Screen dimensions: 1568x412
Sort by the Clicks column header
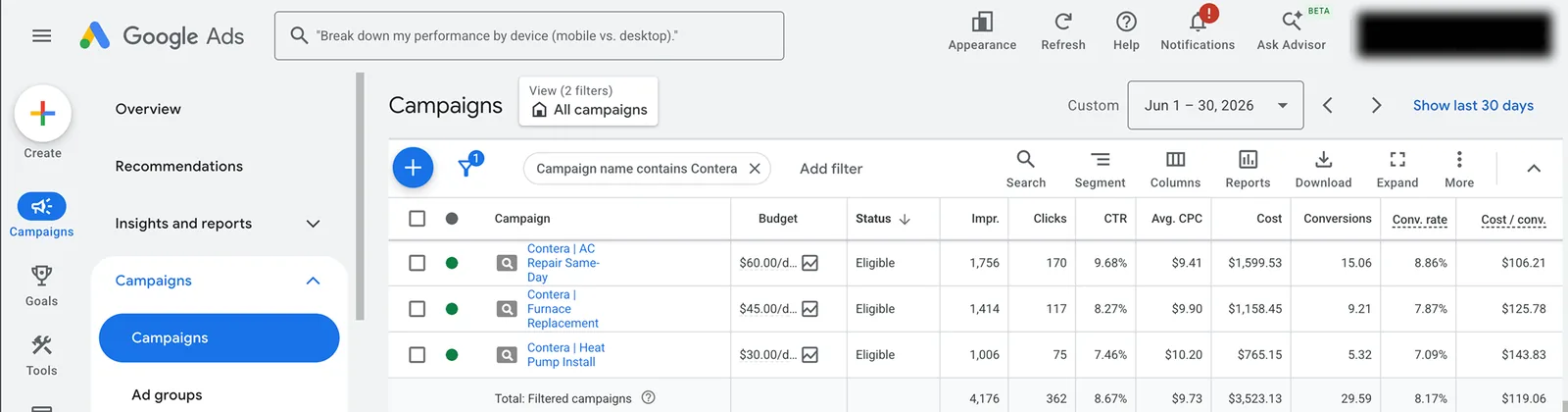pyautogui.click(x=1050, y=219)
